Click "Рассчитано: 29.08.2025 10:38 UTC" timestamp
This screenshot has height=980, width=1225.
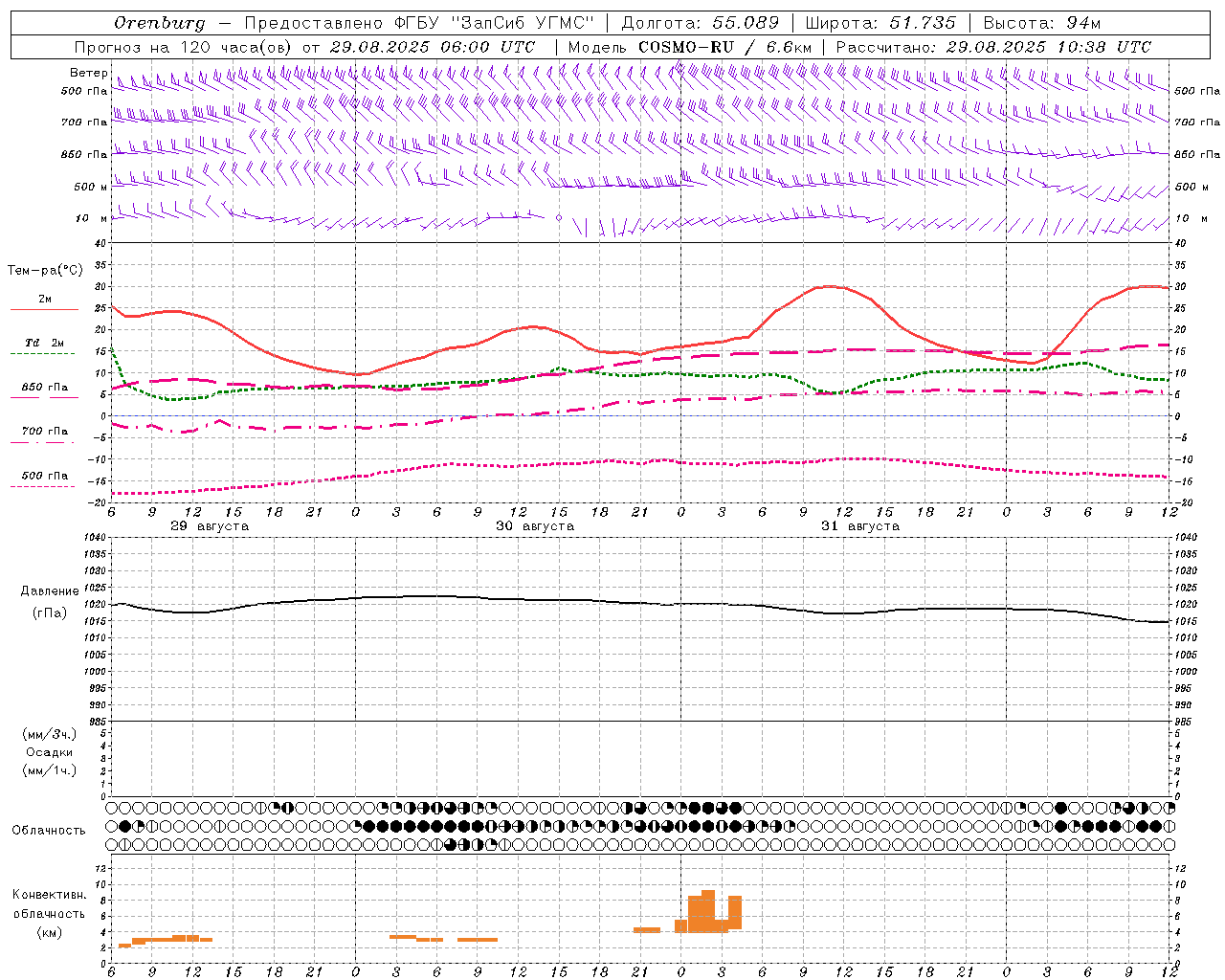click(x=993, y=47)
